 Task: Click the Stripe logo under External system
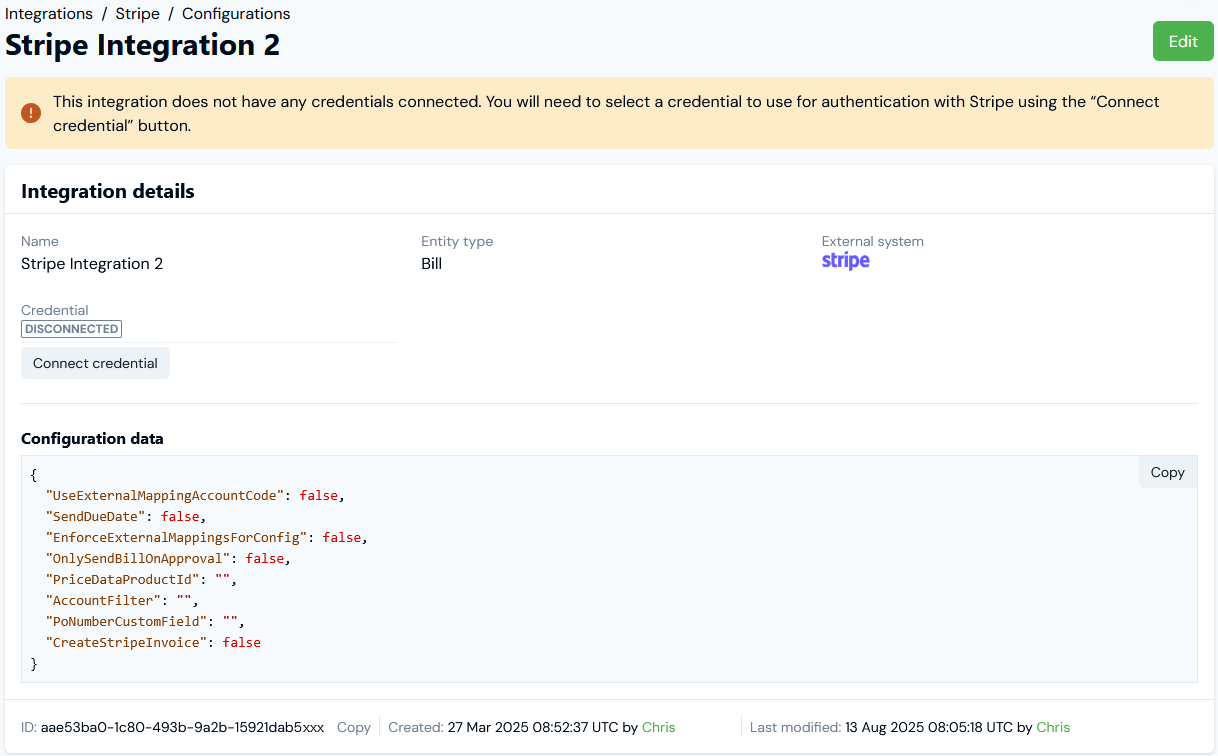(x=846, y=261)
